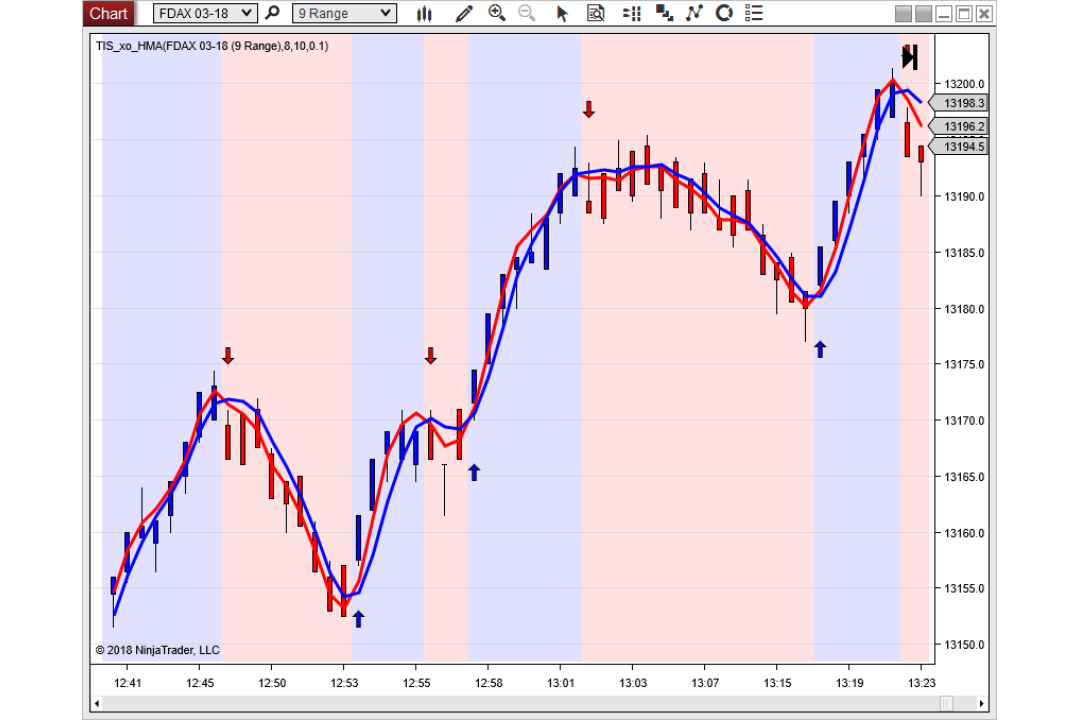Screen dimensions: 1080x720
Task: Click the red down arrow above 13:01
Action: 588,110
